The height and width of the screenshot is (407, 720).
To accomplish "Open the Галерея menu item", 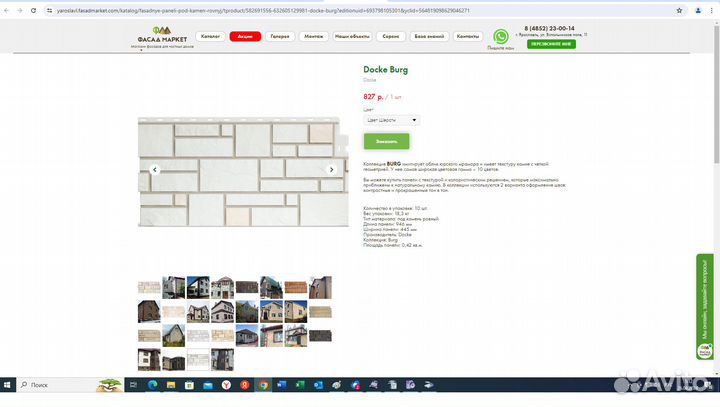I will (280, 36).
